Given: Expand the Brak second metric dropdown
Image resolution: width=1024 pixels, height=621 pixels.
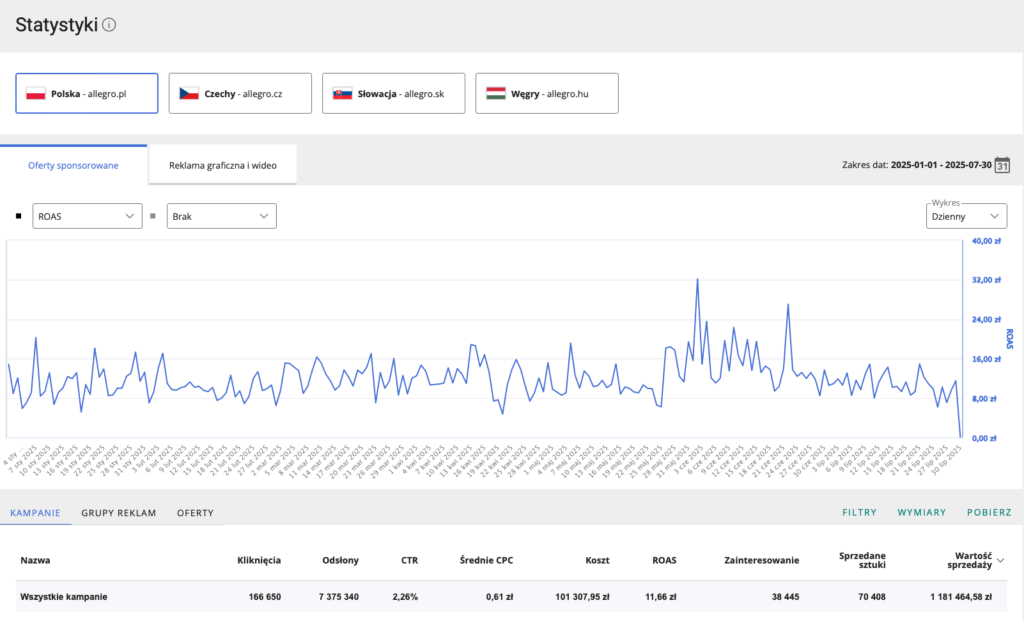Looking at the screenshot, I should pos(221,215).
